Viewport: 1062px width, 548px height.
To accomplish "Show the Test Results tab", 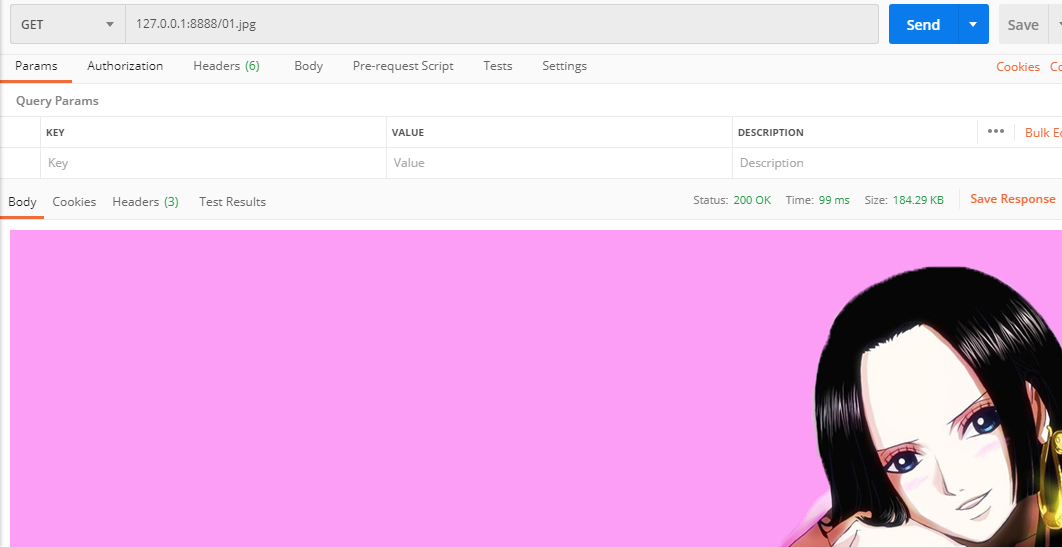I will 232,202.
